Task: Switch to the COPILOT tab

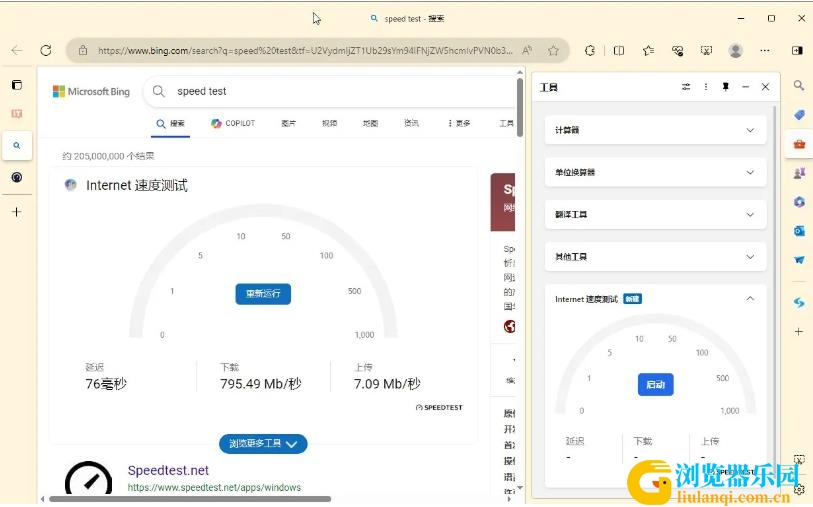Action: pos(233,123)
